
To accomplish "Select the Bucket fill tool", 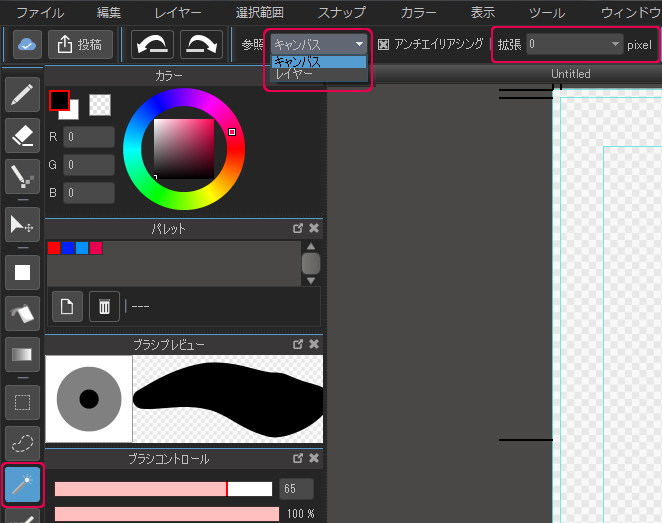I will pyautogui.click(x=22, y=313).
